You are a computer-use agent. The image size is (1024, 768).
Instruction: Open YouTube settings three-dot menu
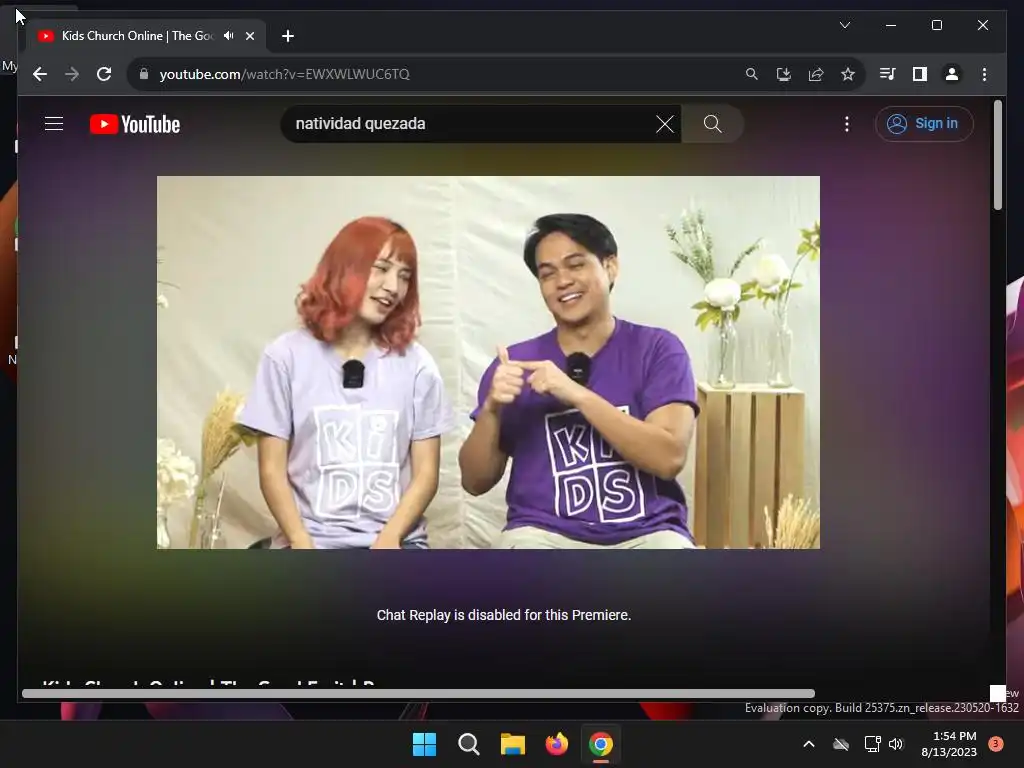click(x=847, y=124)
